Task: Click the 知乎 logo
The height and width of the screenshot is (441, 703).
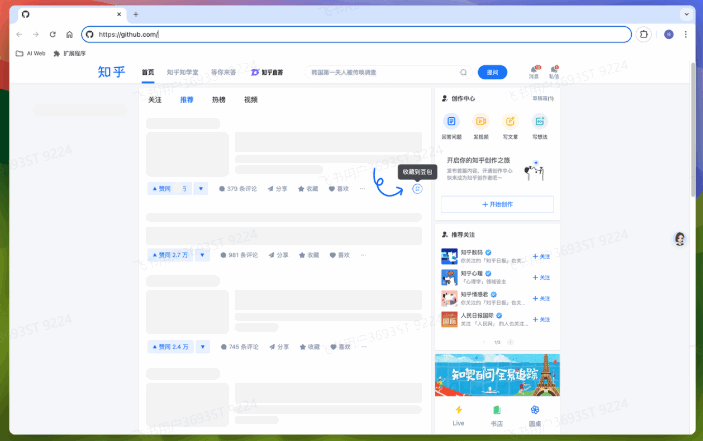Action: click(112, 72)
